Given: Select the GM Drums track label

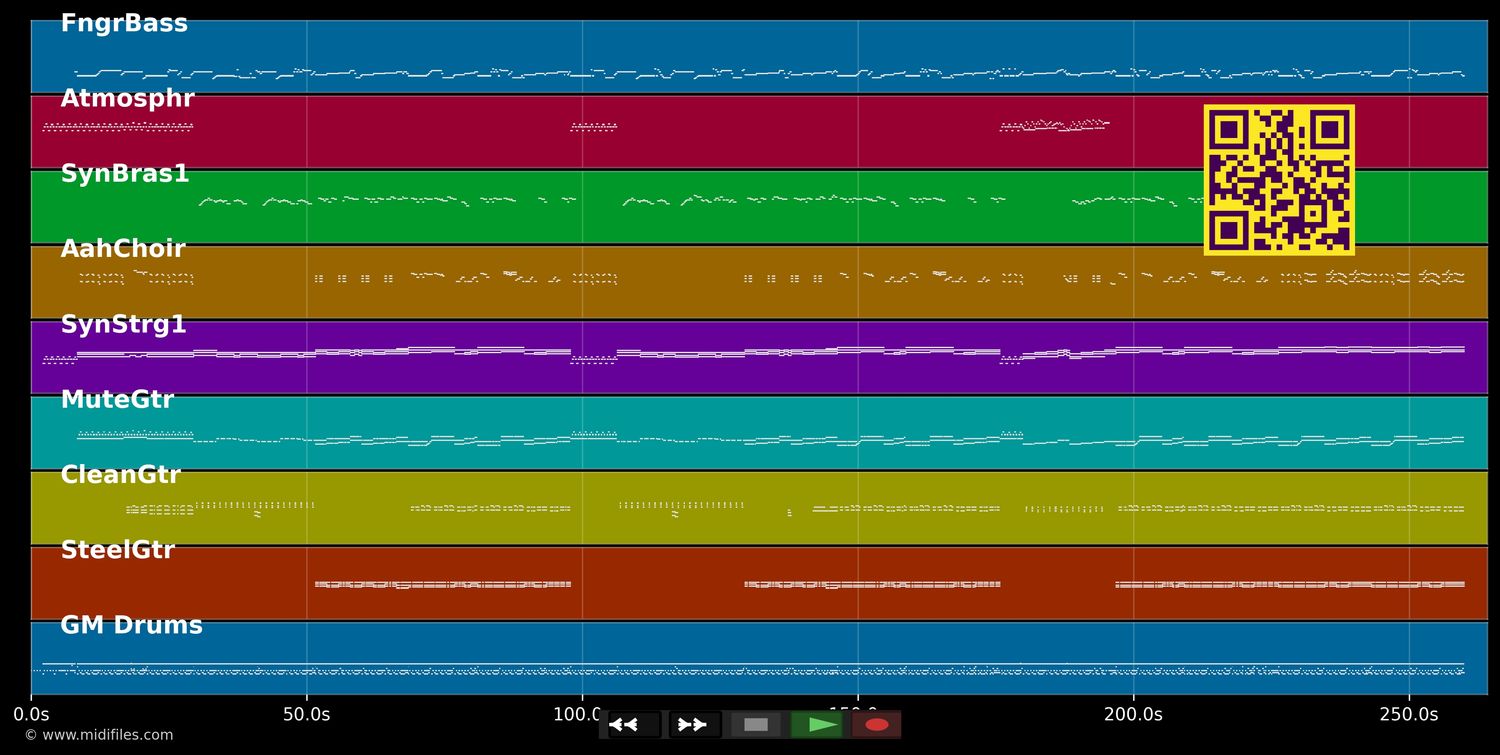Looking at the screenshot, I should pos(131,626).
